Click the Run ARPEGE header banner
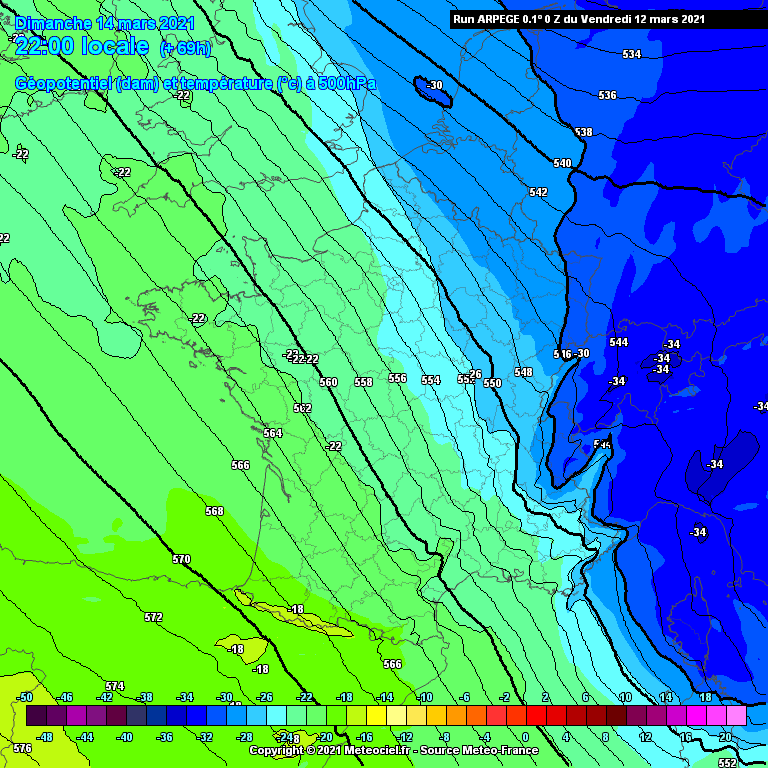The height and width of the screenshot is (768, 768). click(578, 19)
